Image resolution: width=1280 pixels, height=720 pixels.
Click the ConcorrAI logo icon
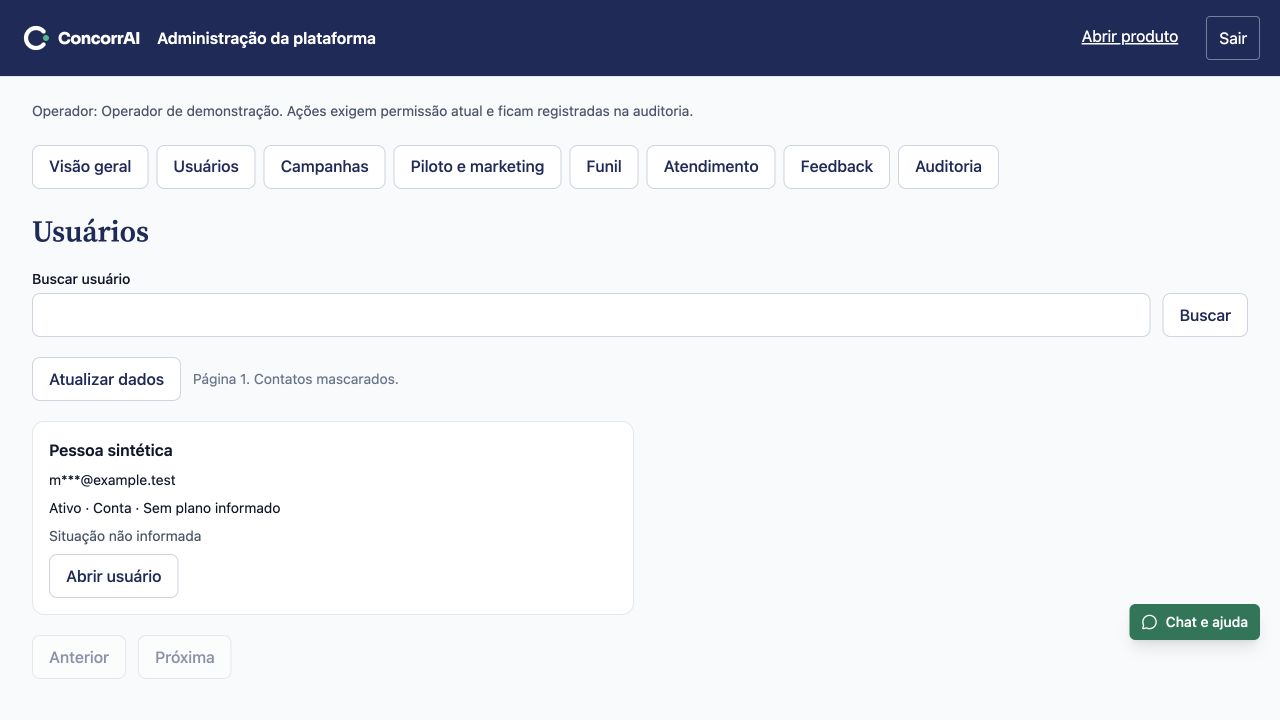point(36,38)
